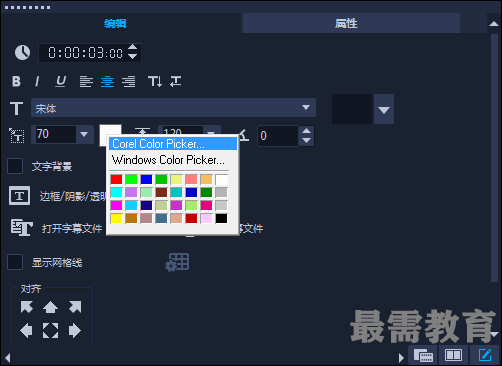This screenshot has height=366, width=502.
Task: Click the 打开字幕文件 label
Action: (x=72, y=228)
